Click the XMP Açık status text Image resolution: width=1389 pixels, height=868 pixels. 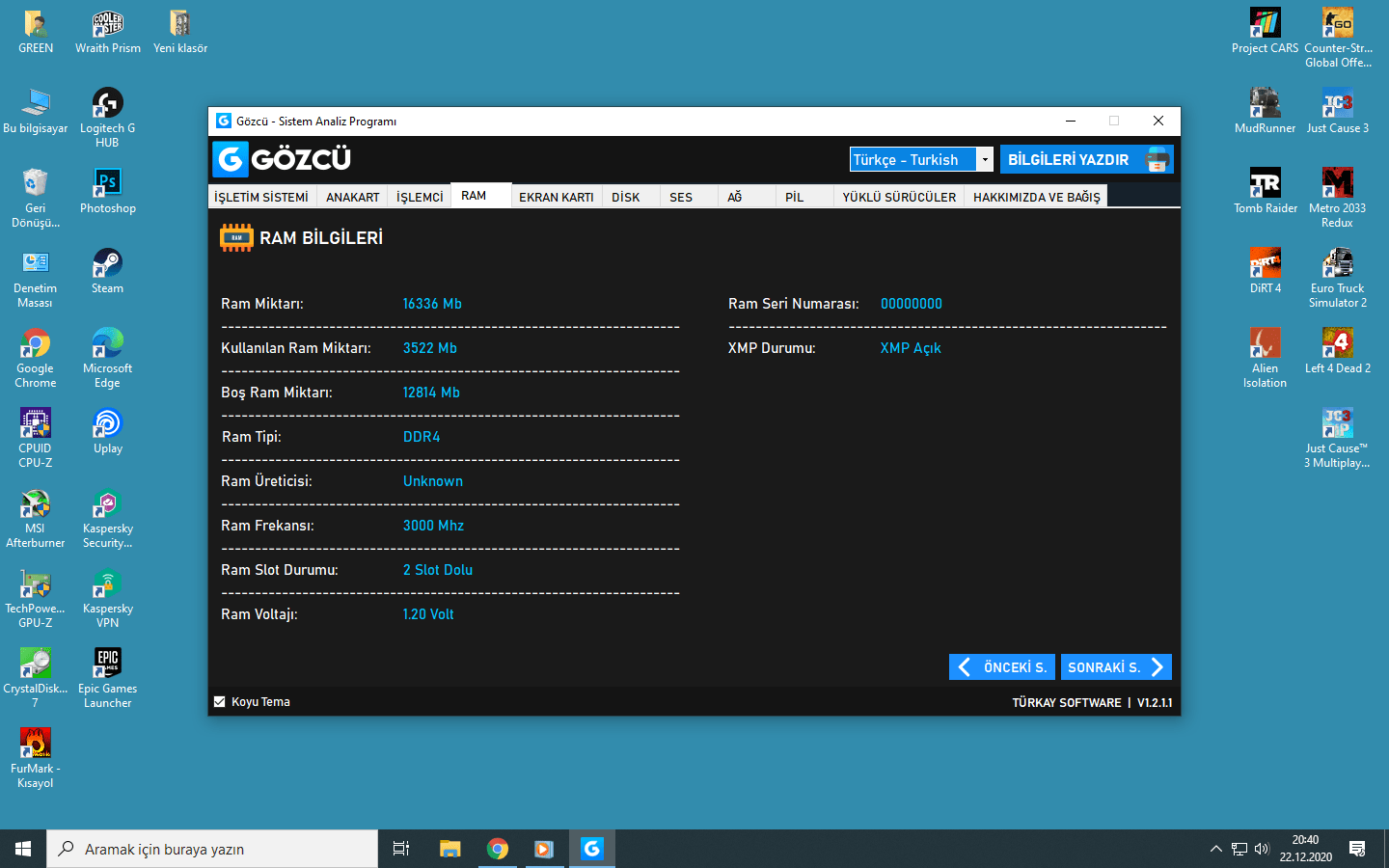tap(911, 348)
